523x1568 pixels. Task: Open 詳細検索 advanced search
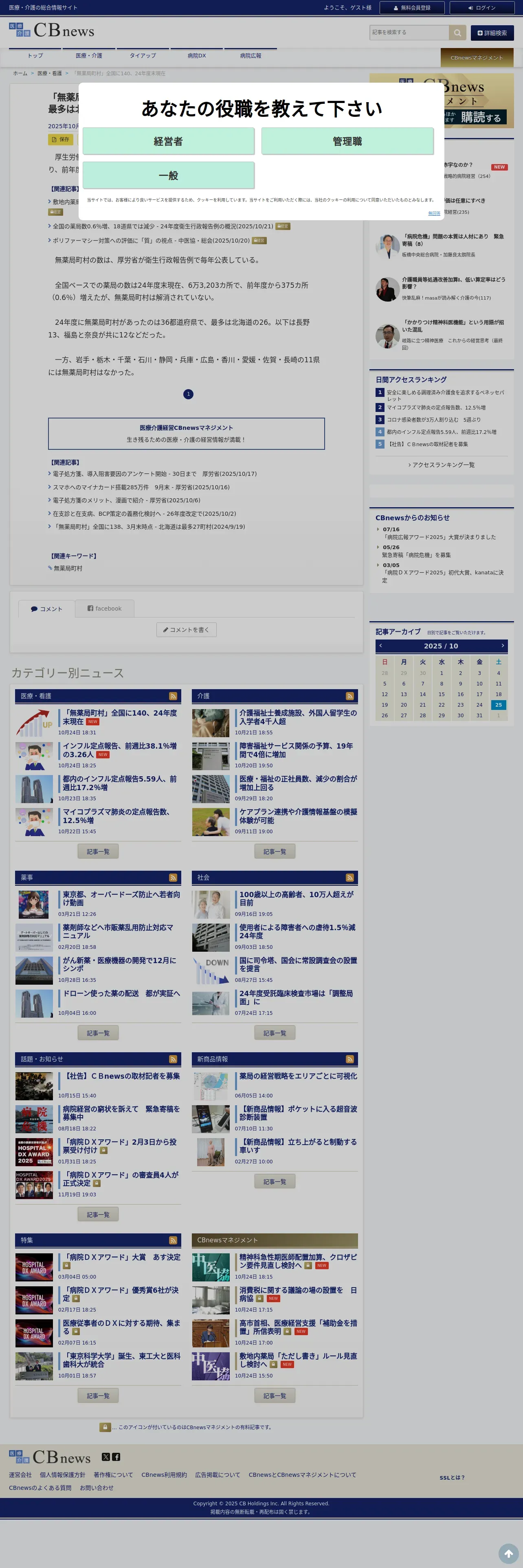tap(492, 33)
